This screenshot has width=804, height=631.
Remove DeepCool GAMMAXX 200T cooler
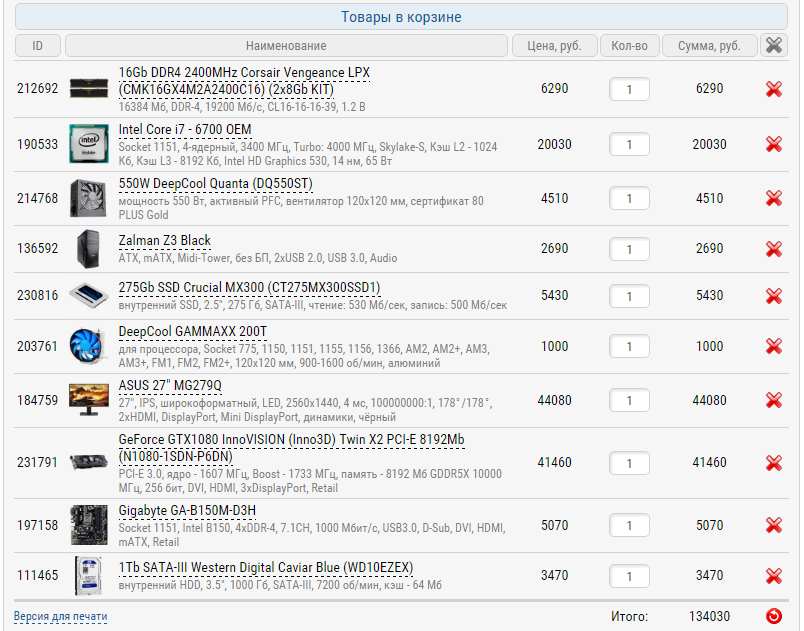click(x=774, y=346)
